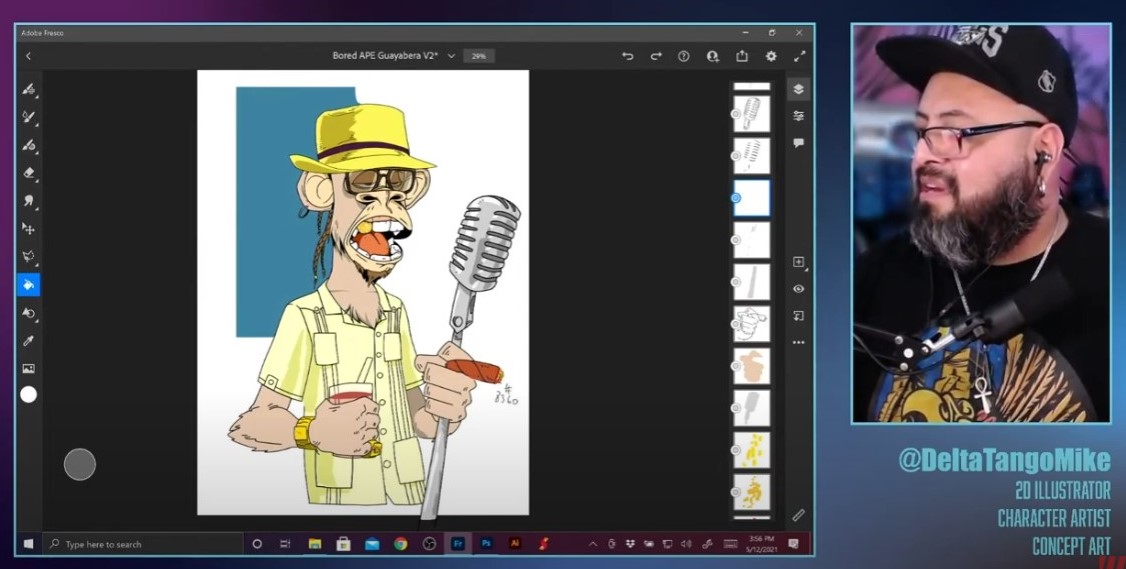Switch to Photoshop on the taskbar
The width and height of the screenshot is (1126, 569).
click(486, 544)
